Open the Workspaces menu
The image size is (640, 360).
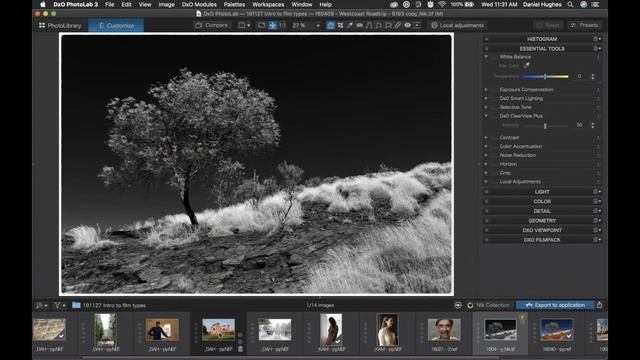coord(268,4)
